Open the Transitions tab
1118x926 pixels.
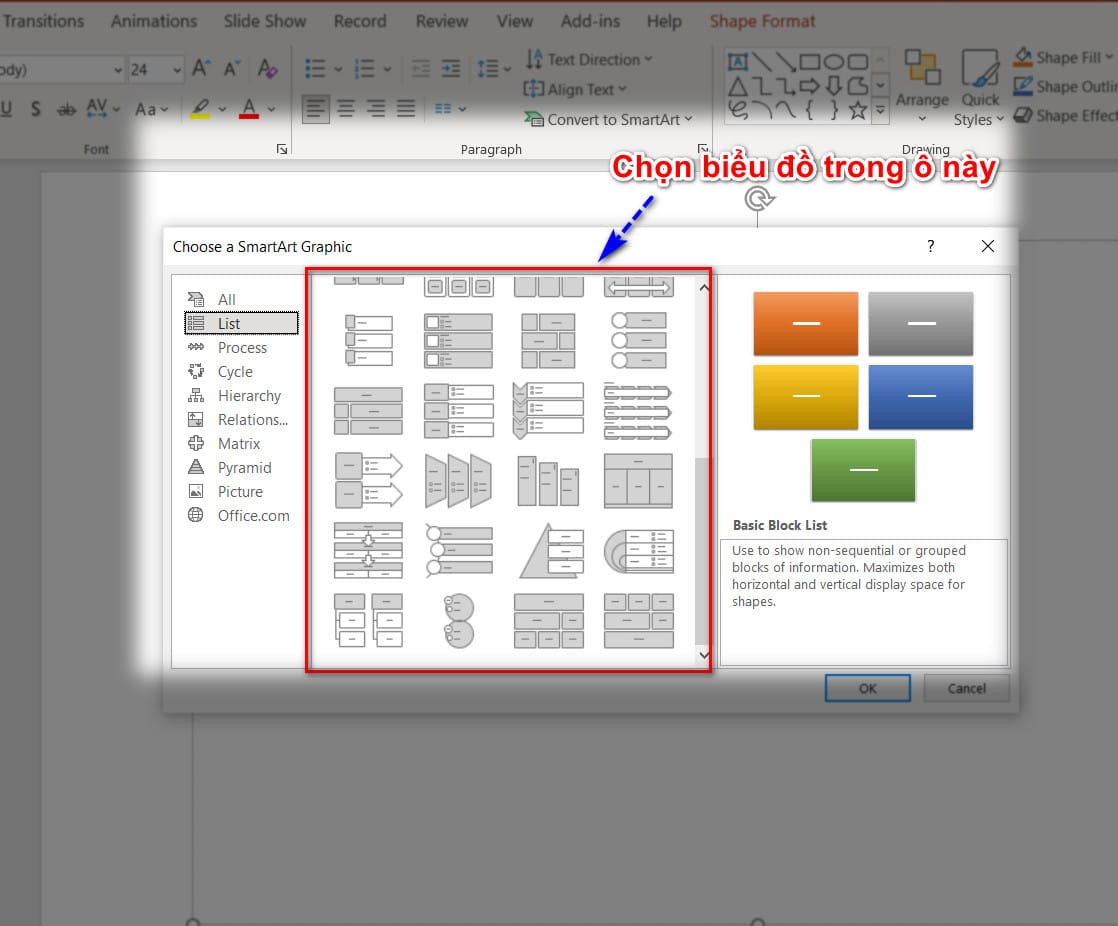[43, 21]
